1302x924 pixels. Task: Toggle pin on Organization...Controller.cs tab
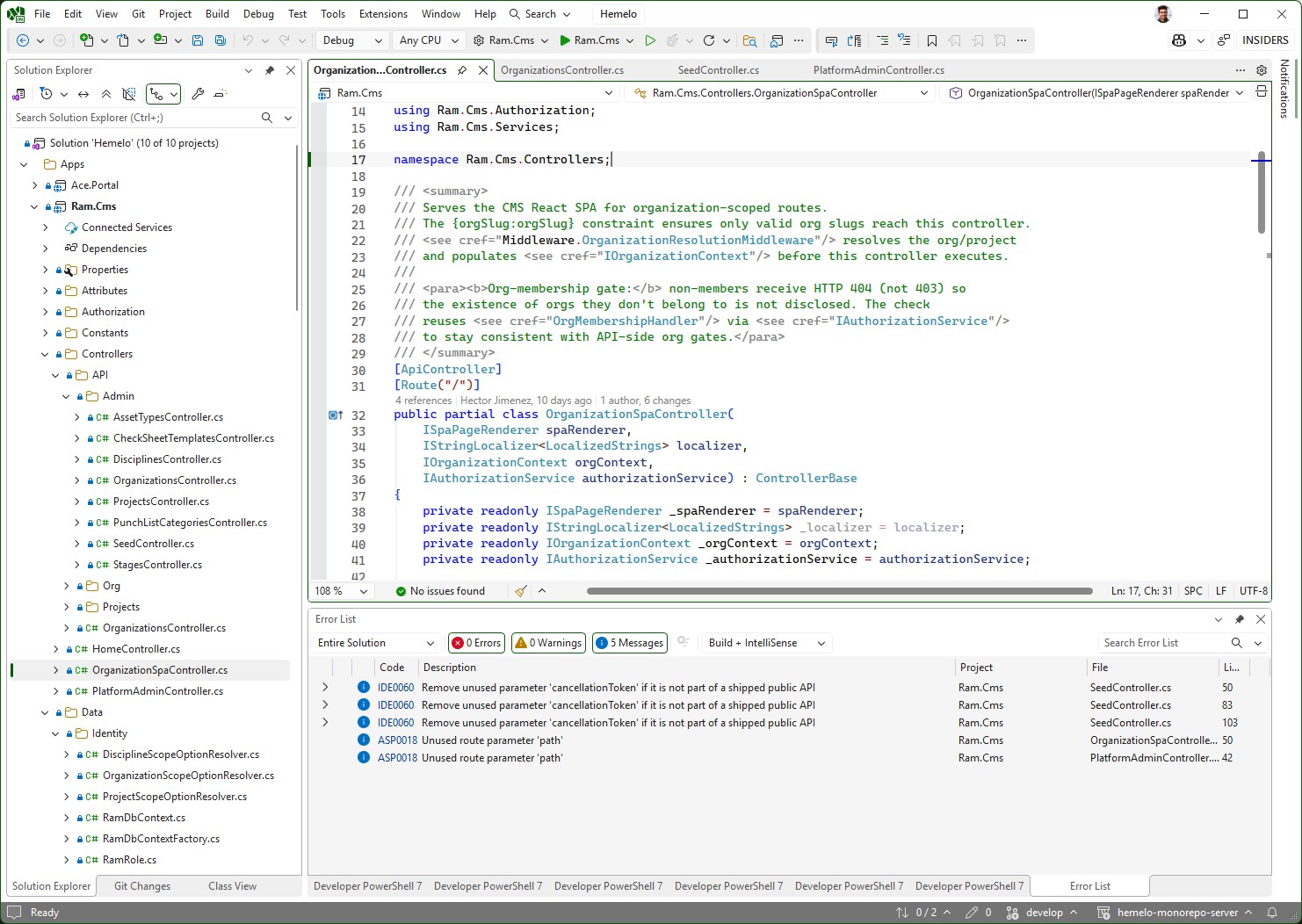point(462,70)
